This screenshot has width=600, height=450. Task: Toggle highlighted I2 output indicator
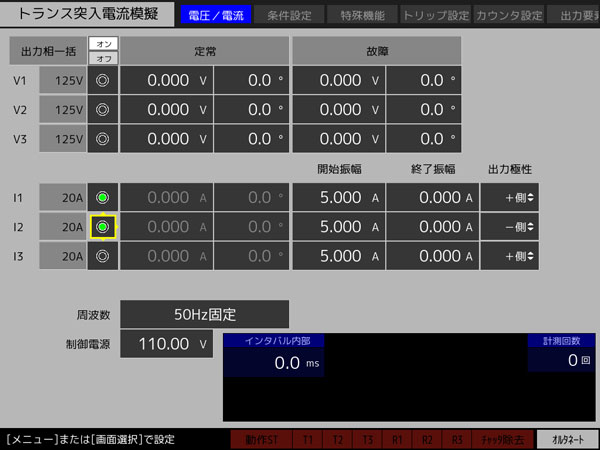102,227
